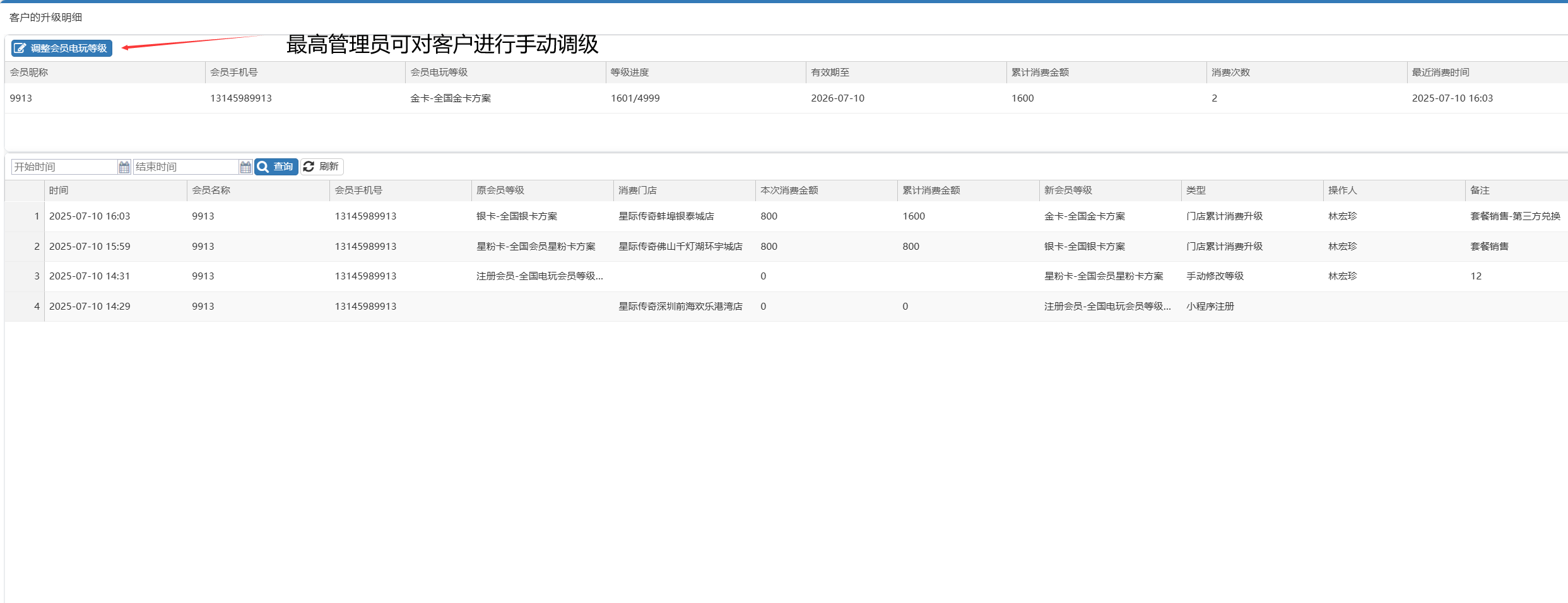
Task: Click the 消费门店 column header
Action: click(x=637, y=190)
